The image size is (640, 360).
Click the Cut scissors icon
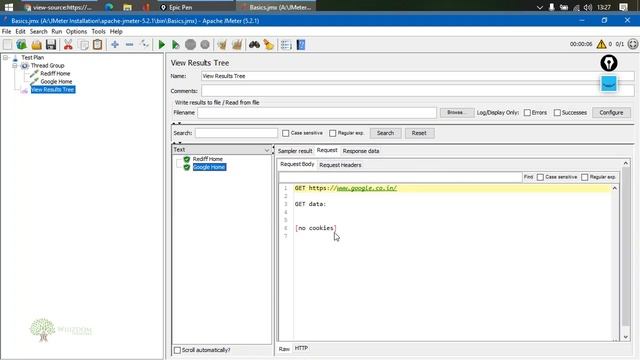click(x=68, y=44)
